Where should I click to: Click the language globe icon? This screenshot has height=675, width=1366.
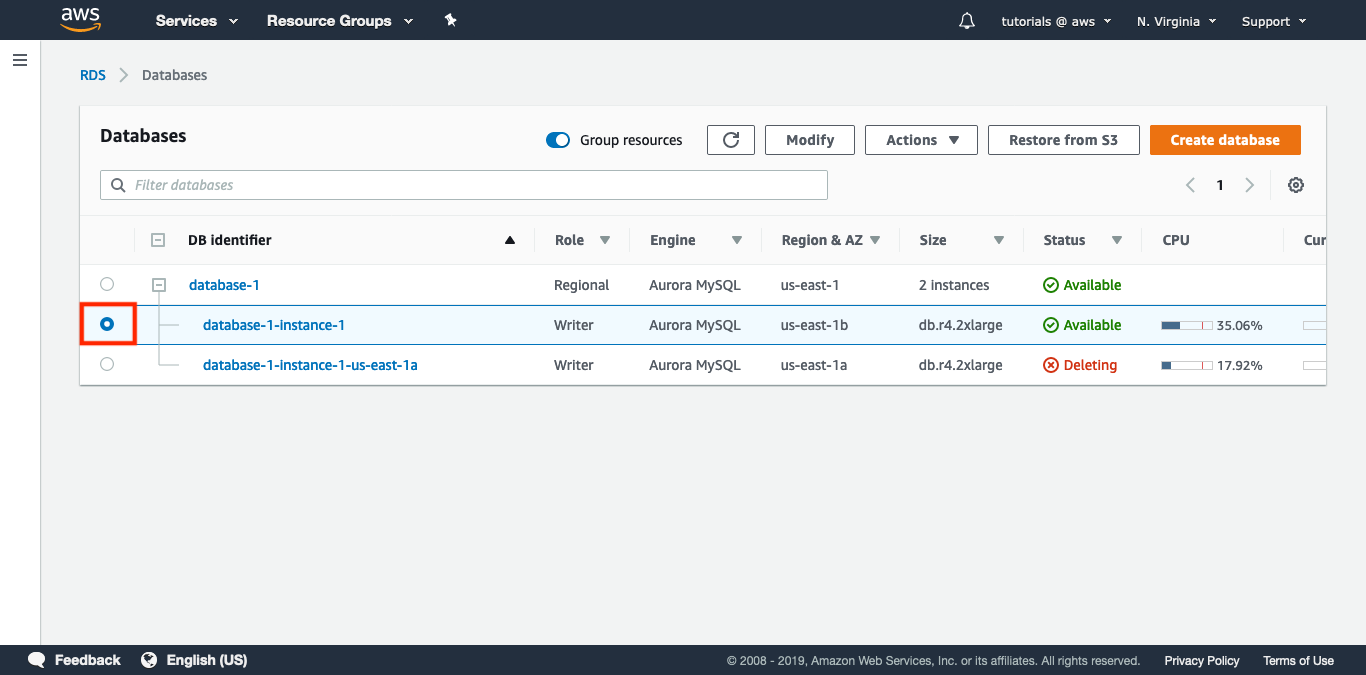click(x=149, y=660)
